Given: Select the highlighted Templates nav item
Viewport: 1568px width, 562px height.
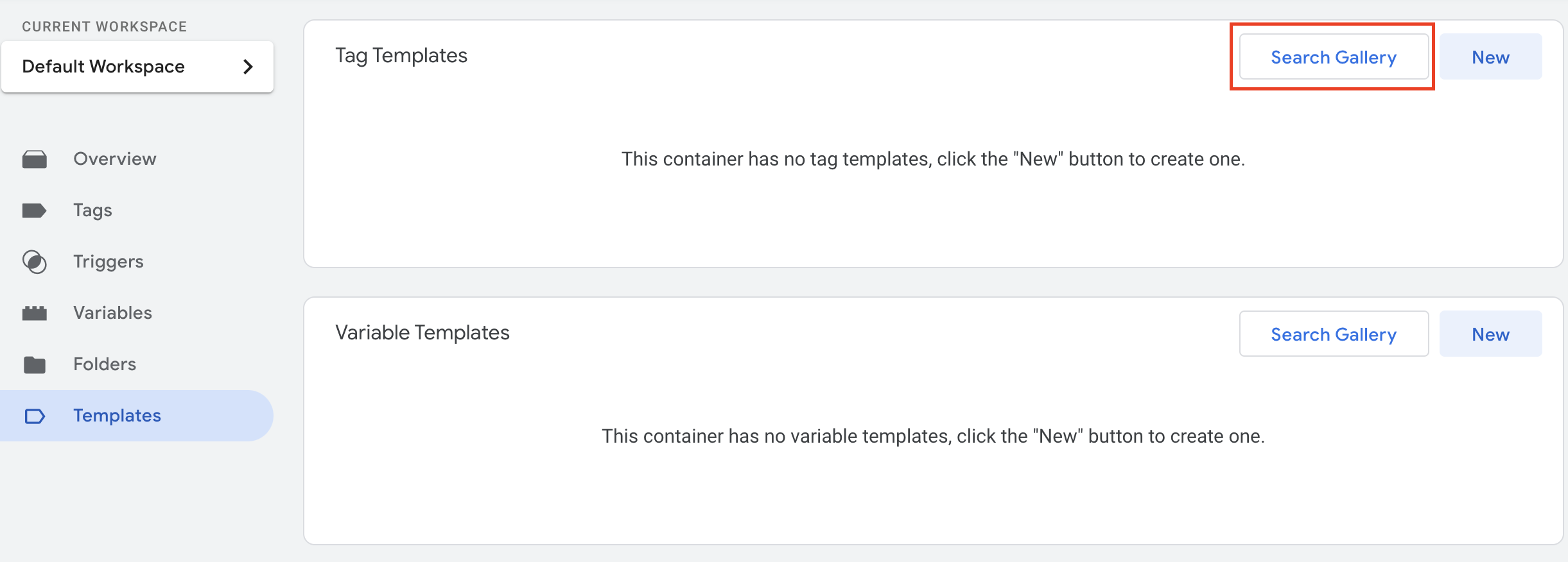Looking at the screenshot, I should click(x=137, y=416).
